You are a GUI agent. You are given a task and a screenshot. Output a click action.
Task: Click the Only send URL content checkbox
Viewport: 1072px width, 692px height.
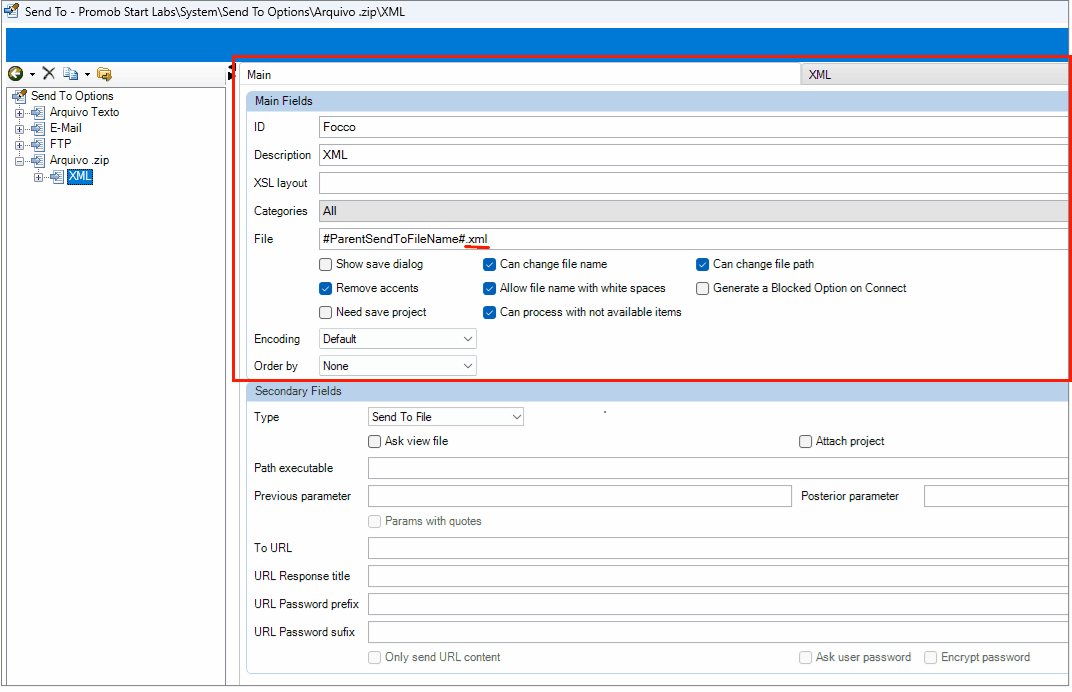coord(375,658)
